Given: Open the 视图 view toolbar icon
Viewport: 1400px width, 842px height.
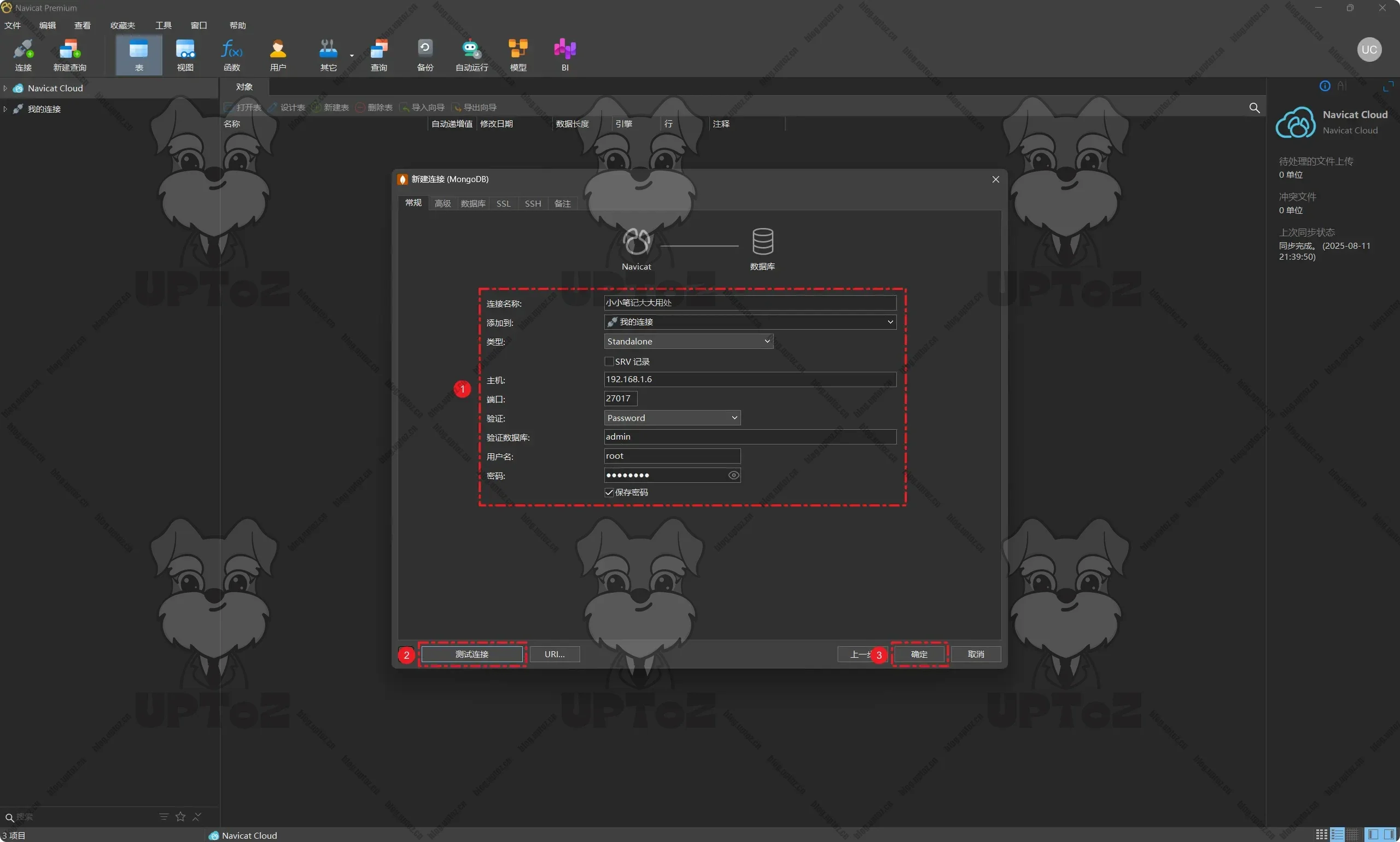Looking at the screenshot, I should tap(185, 55).
